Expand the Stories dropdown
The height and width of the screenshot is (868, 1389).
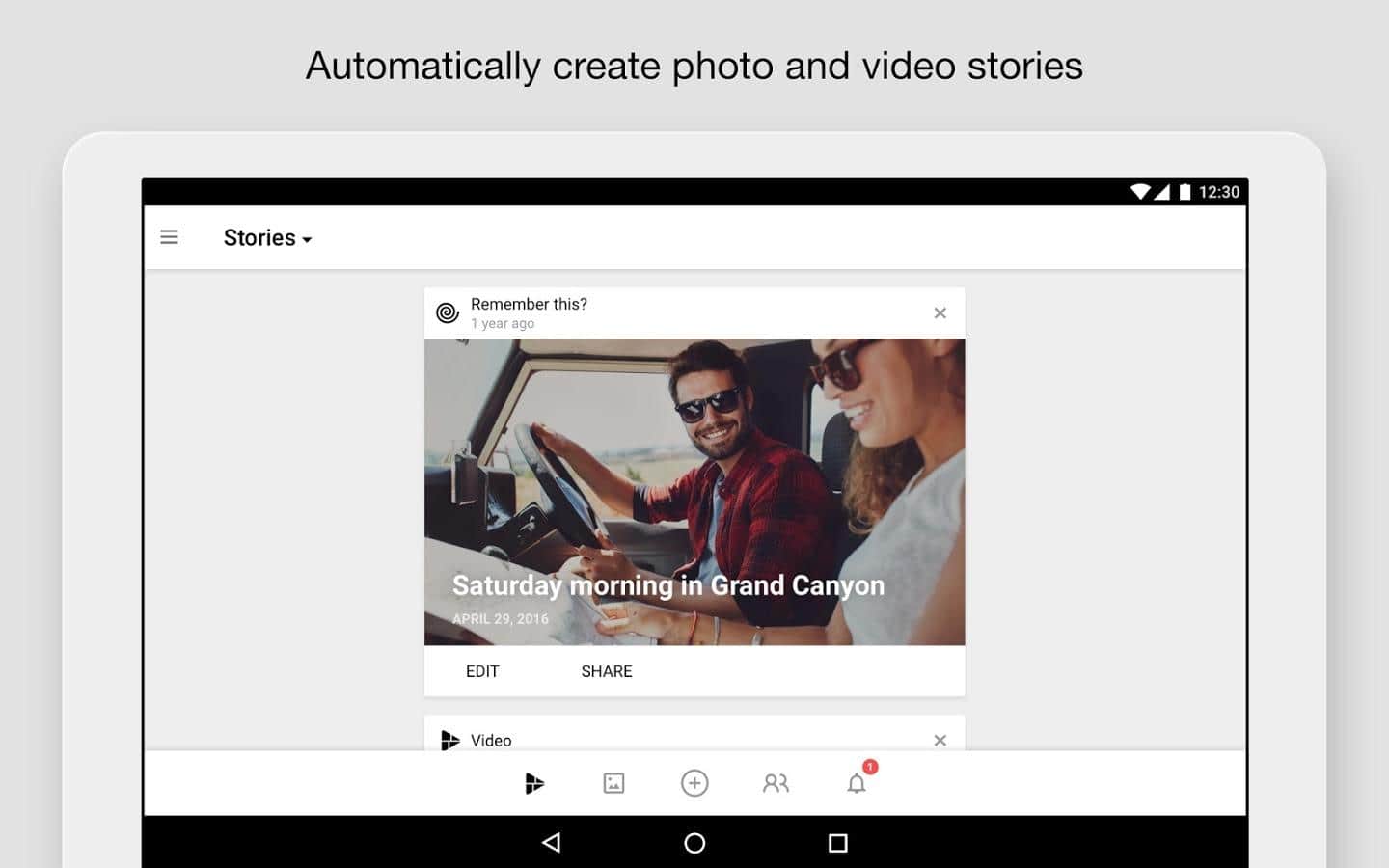[267, 238]
